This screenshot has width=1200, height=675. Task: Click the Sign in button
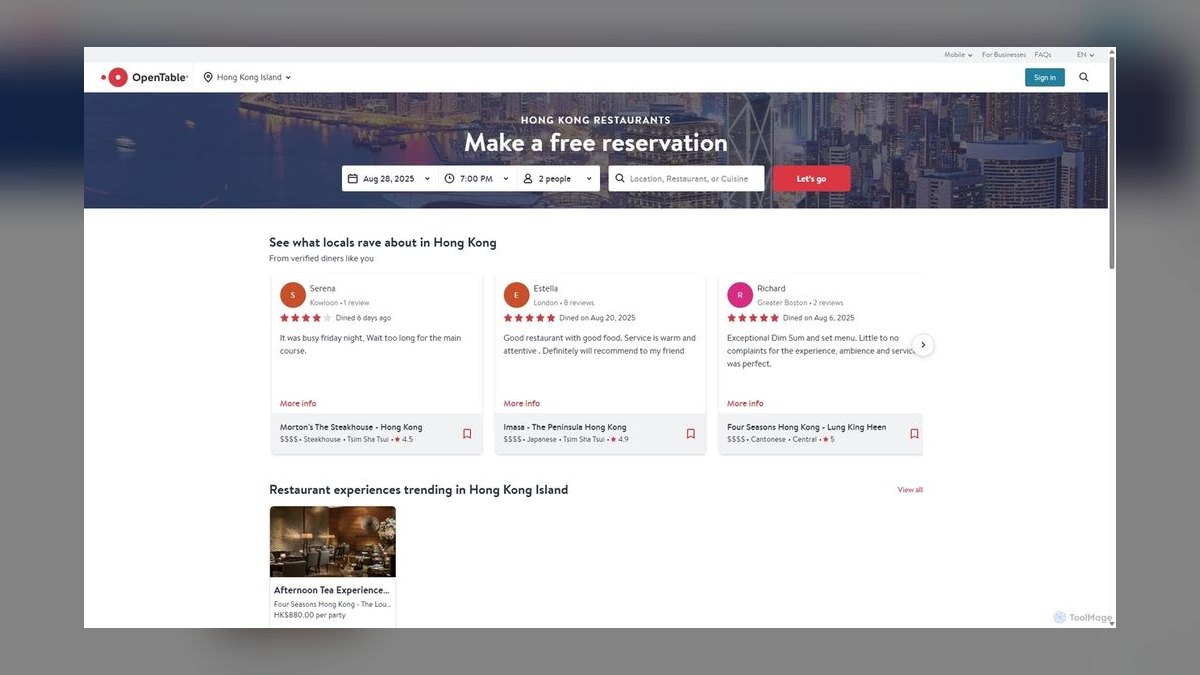click(1045, 77)
